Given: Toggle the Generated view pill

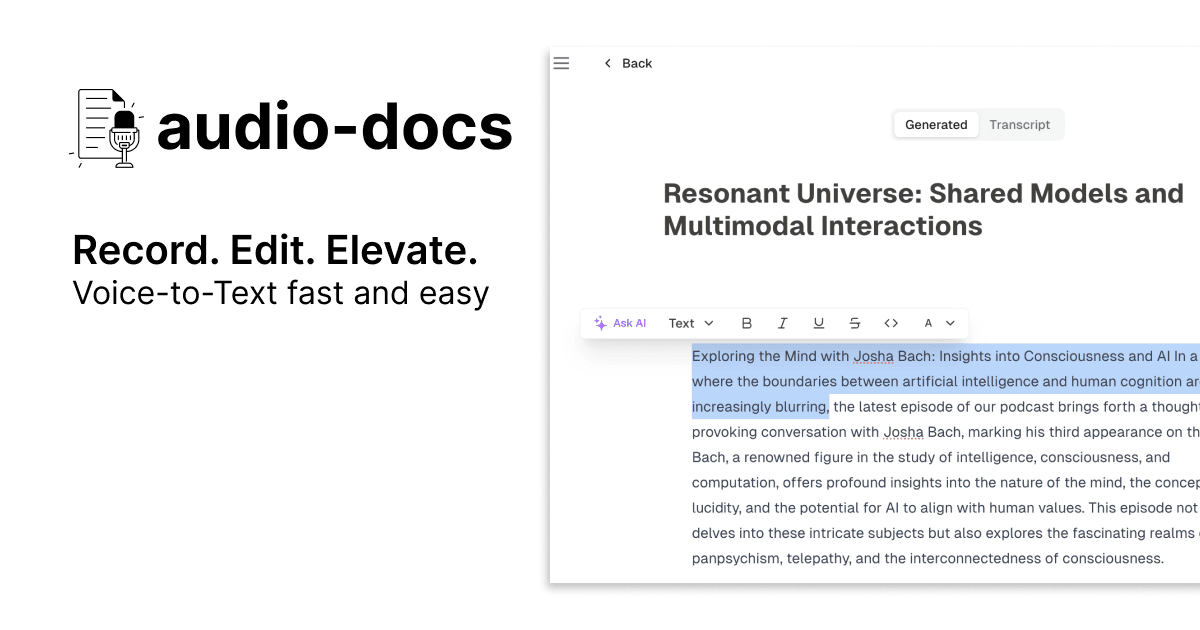Looking at the screenshot, I should point(936,124).
